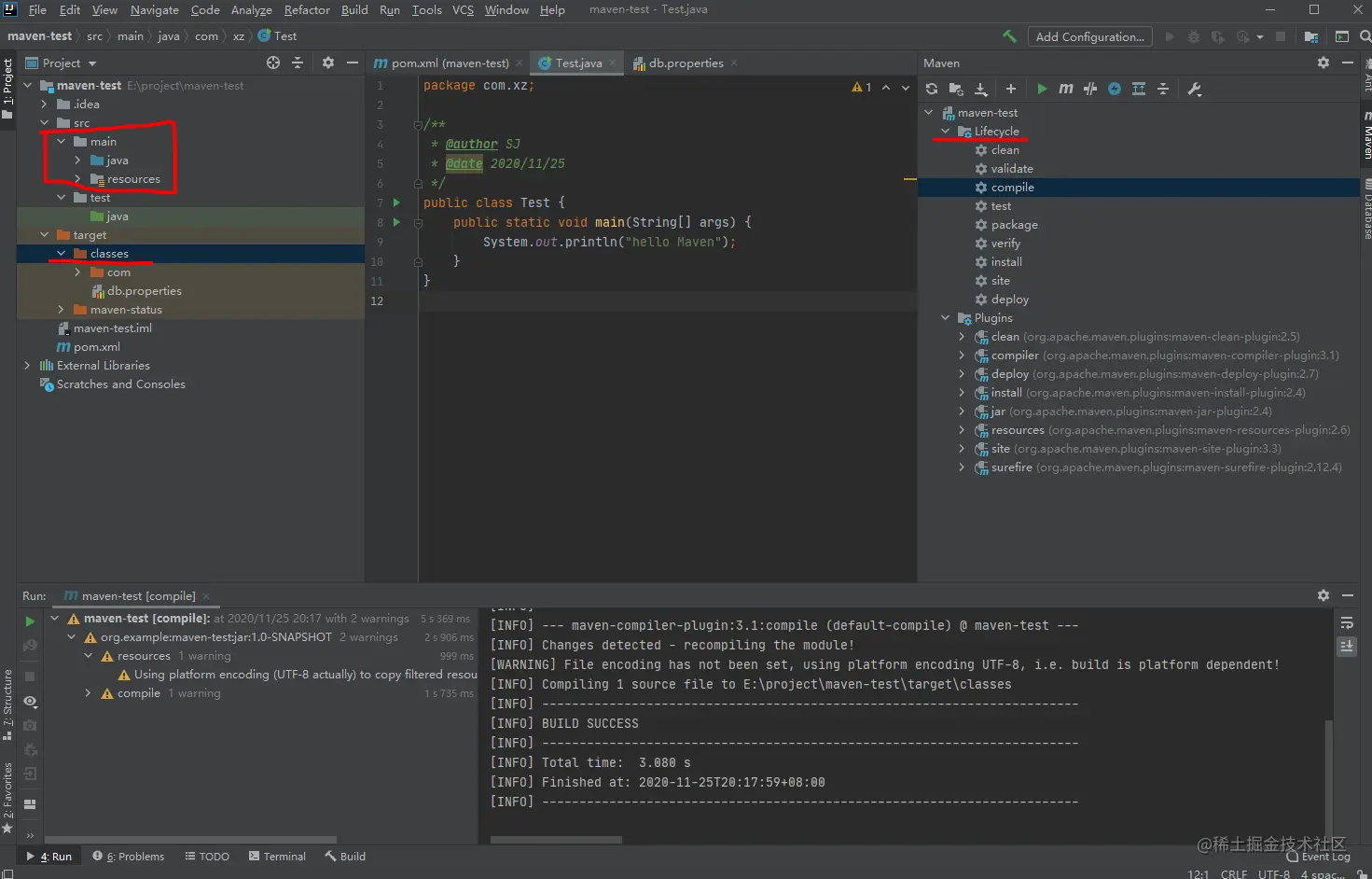Toggle Maven offline mode

pyautogui.click(x=1115, y=89)
